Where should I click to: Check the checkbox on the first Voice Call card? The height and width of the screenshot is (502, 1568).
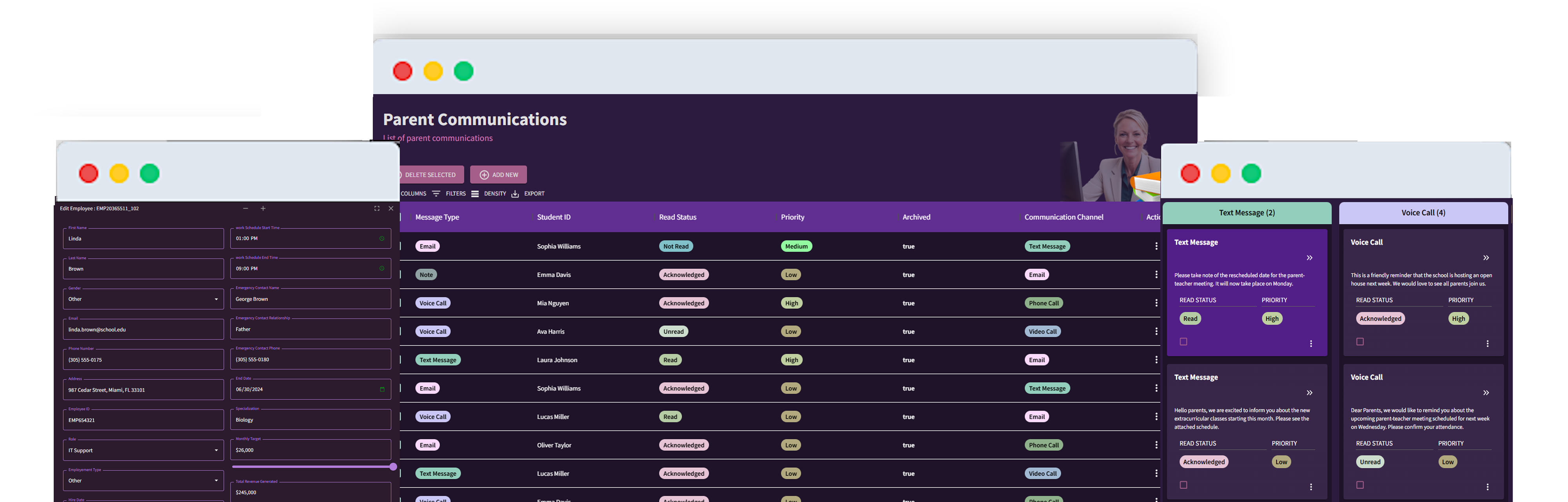(1360, 342)
